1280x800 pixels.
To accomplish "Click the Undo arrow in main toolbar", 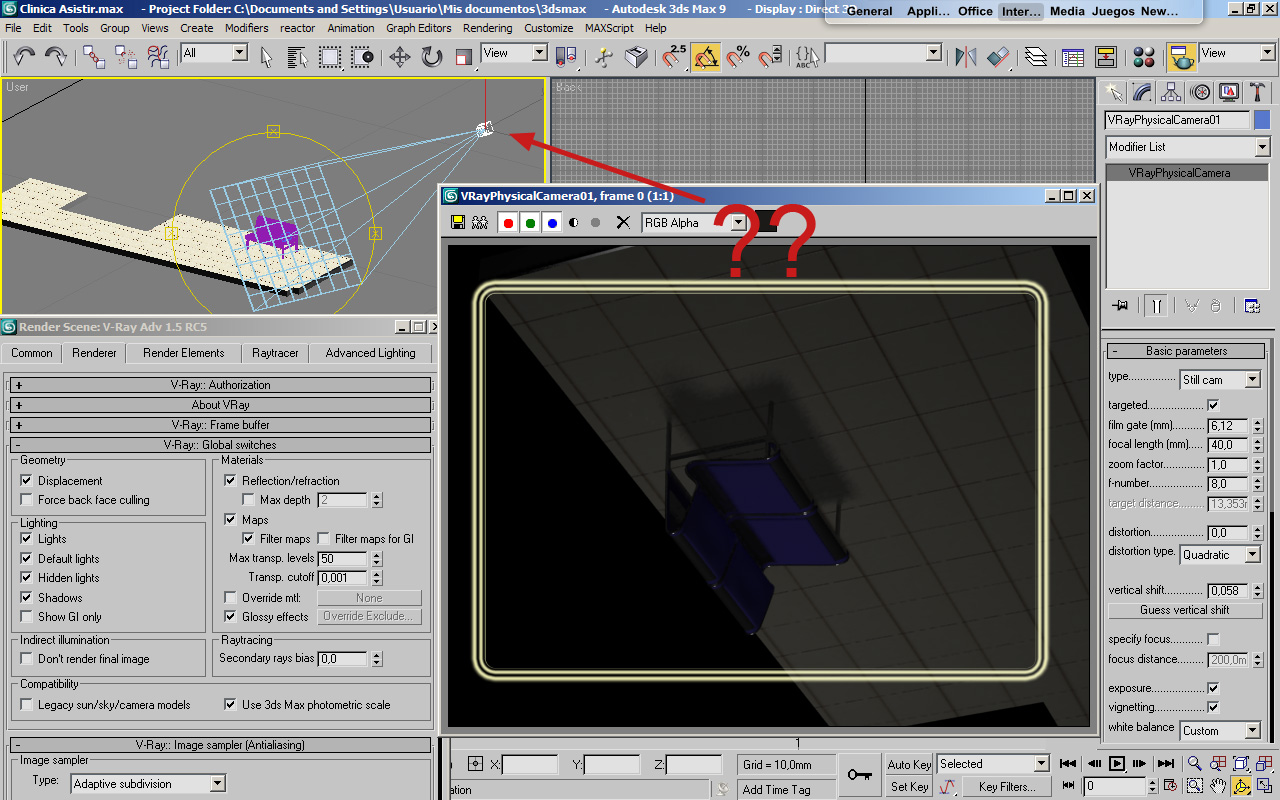I will pos(24,56).
